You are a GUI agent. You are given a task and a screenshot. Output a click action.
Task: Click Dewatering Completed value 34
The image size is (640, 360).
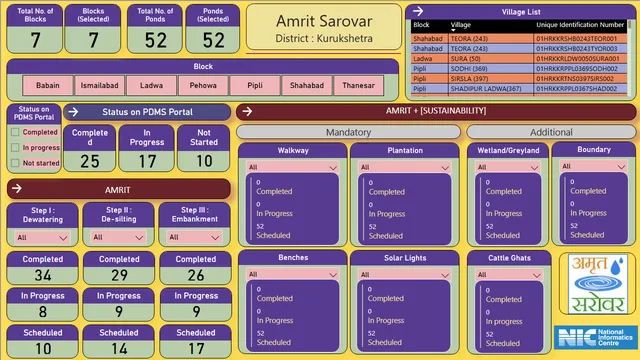coord(43,276)
